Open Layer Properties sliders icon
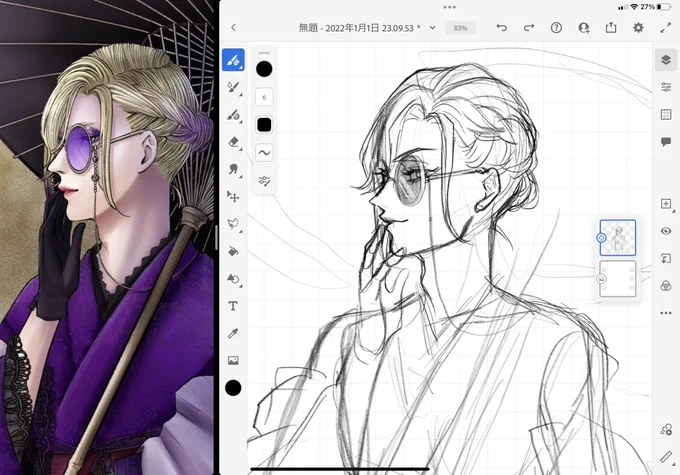The height and width of the screenshot is (475, 680). coord(666,87)
